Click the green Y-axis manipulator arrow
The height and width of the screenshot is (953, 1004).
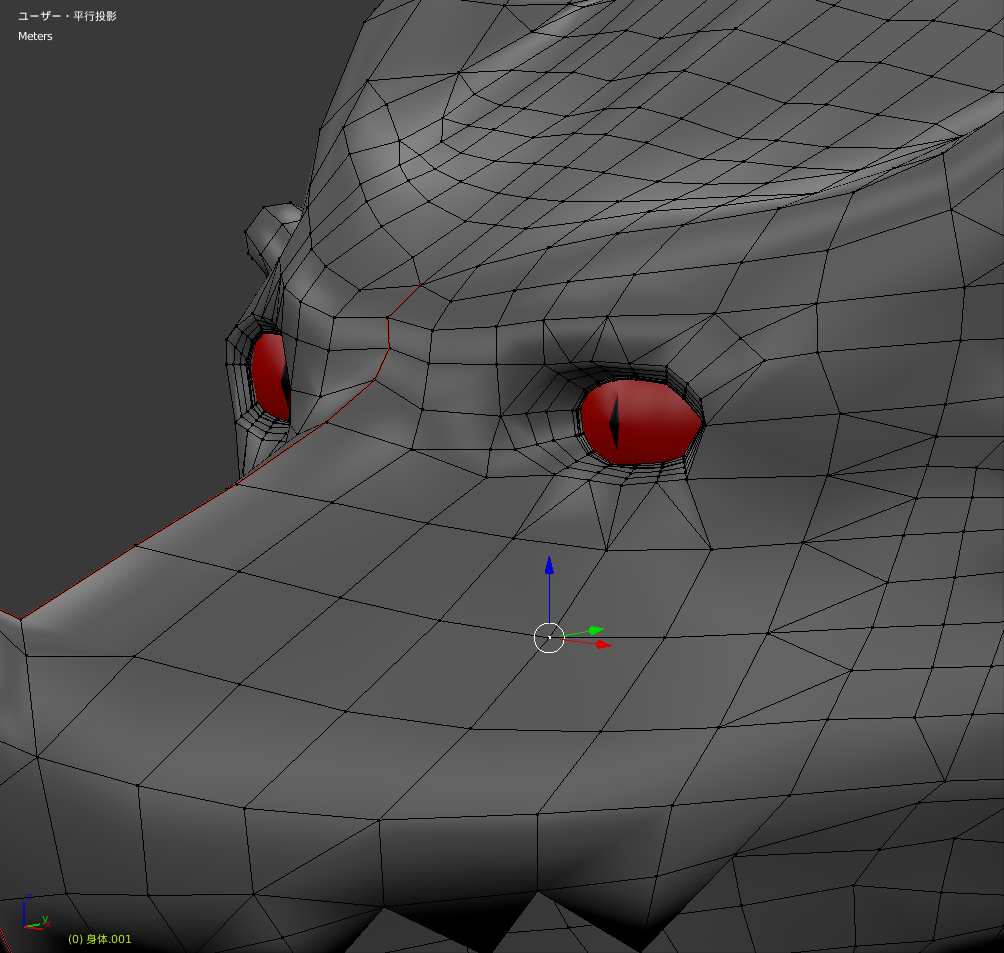[x=595, y=630]
